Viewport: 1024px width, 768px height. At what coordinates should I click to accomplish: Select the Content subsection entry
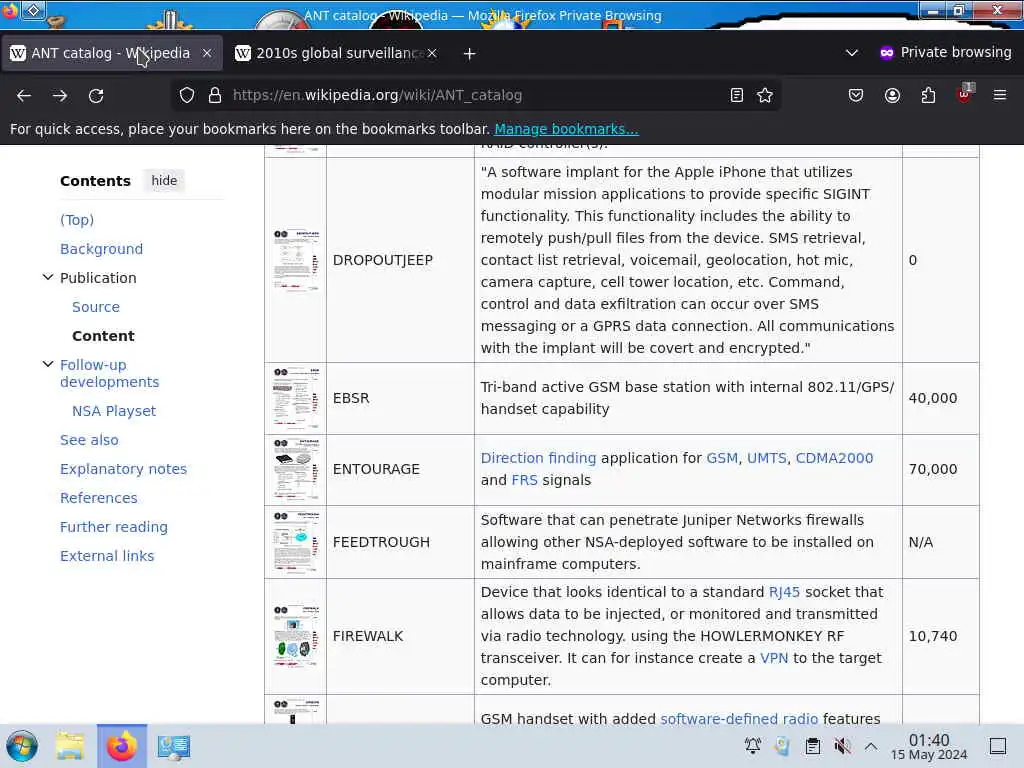click(x=103, y=336)
